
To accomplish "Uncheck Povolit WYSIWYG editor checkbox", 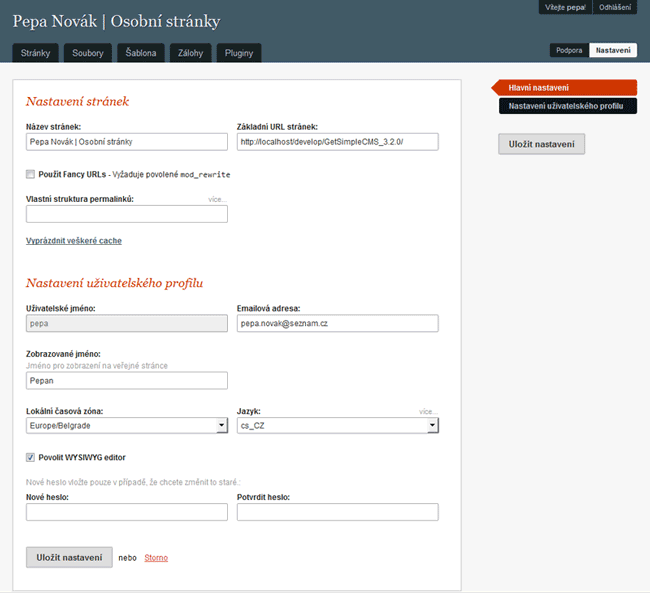I will pos(30,457).
